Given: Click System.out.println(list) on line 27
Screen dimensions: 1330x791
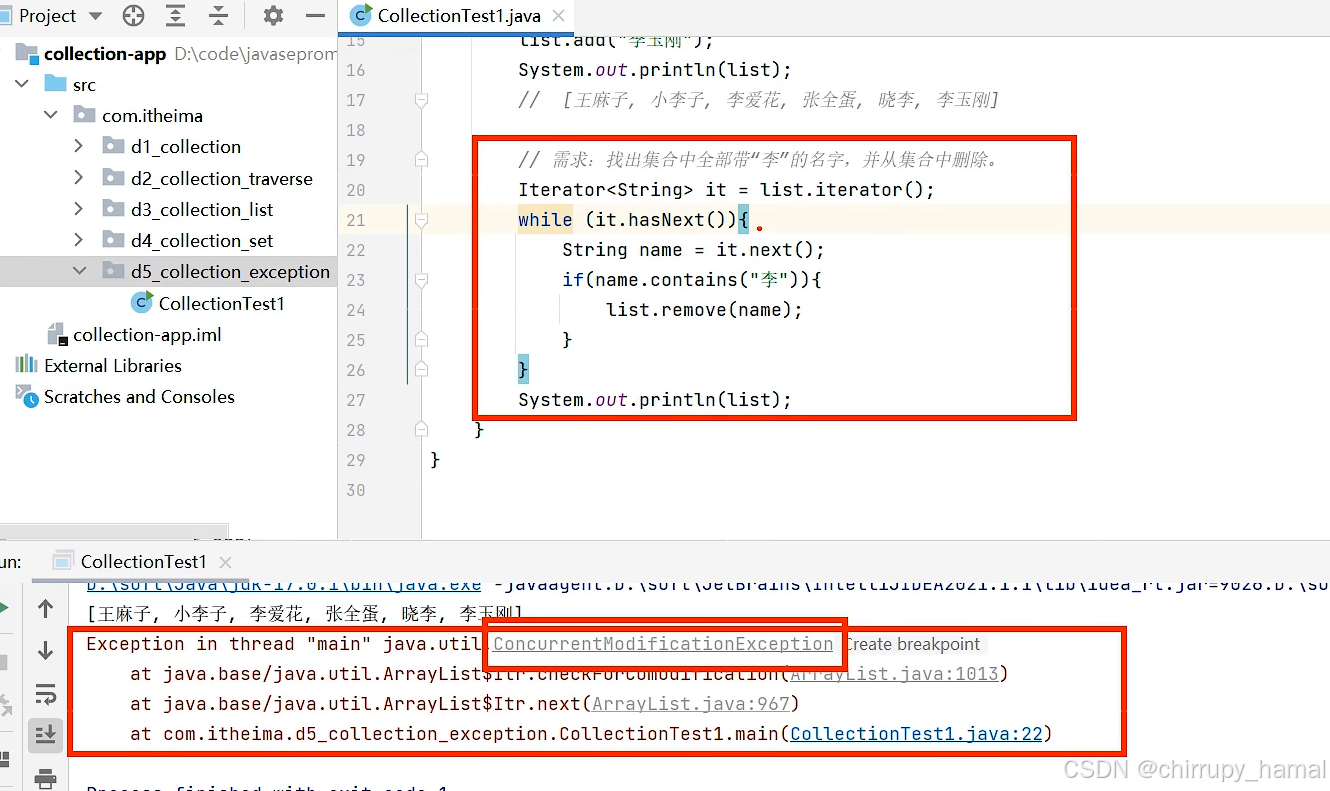Looking at the screenshot, I should click(x=655, y=400).
